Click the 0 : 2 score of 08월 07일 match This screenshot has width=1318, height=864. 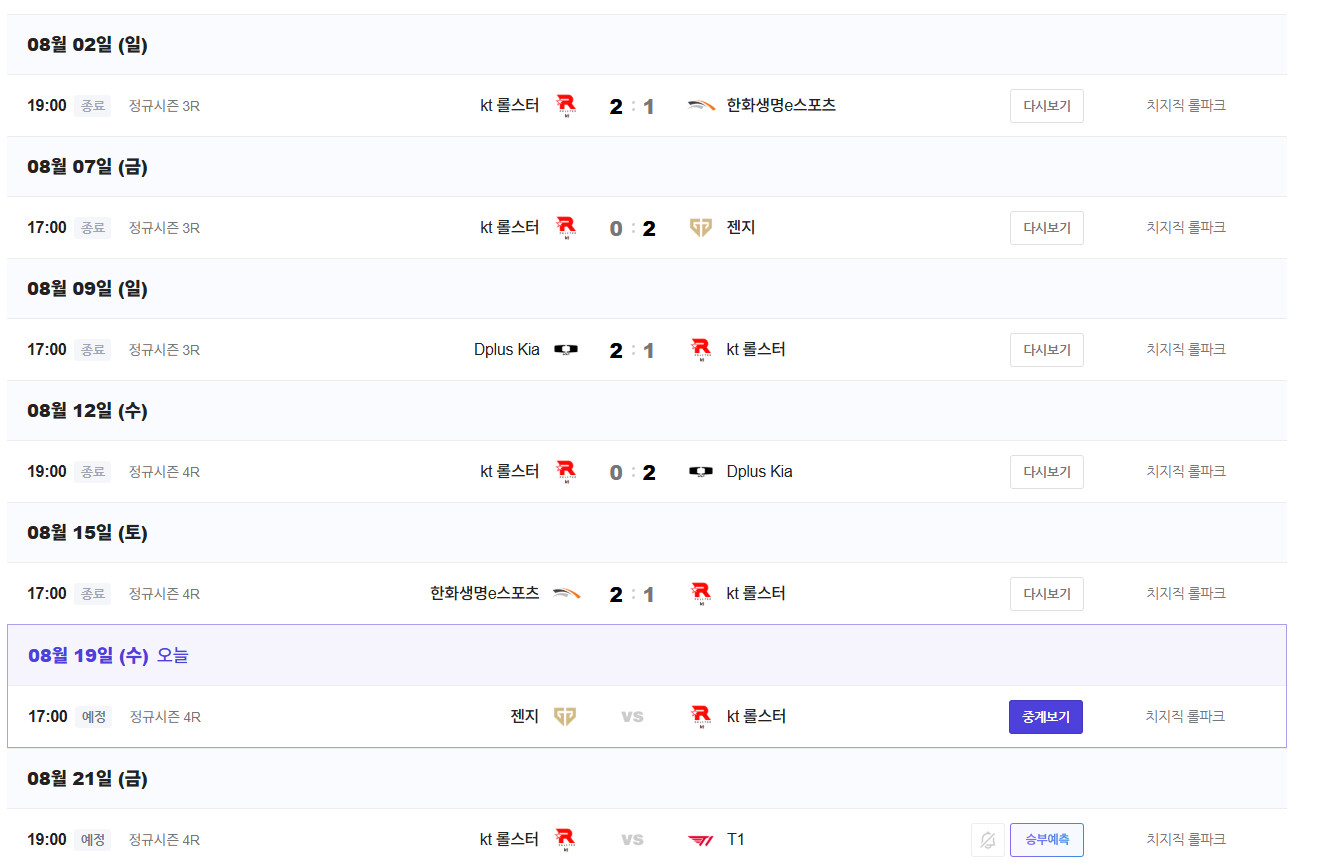pyautogui.click(x=632, y=228)
